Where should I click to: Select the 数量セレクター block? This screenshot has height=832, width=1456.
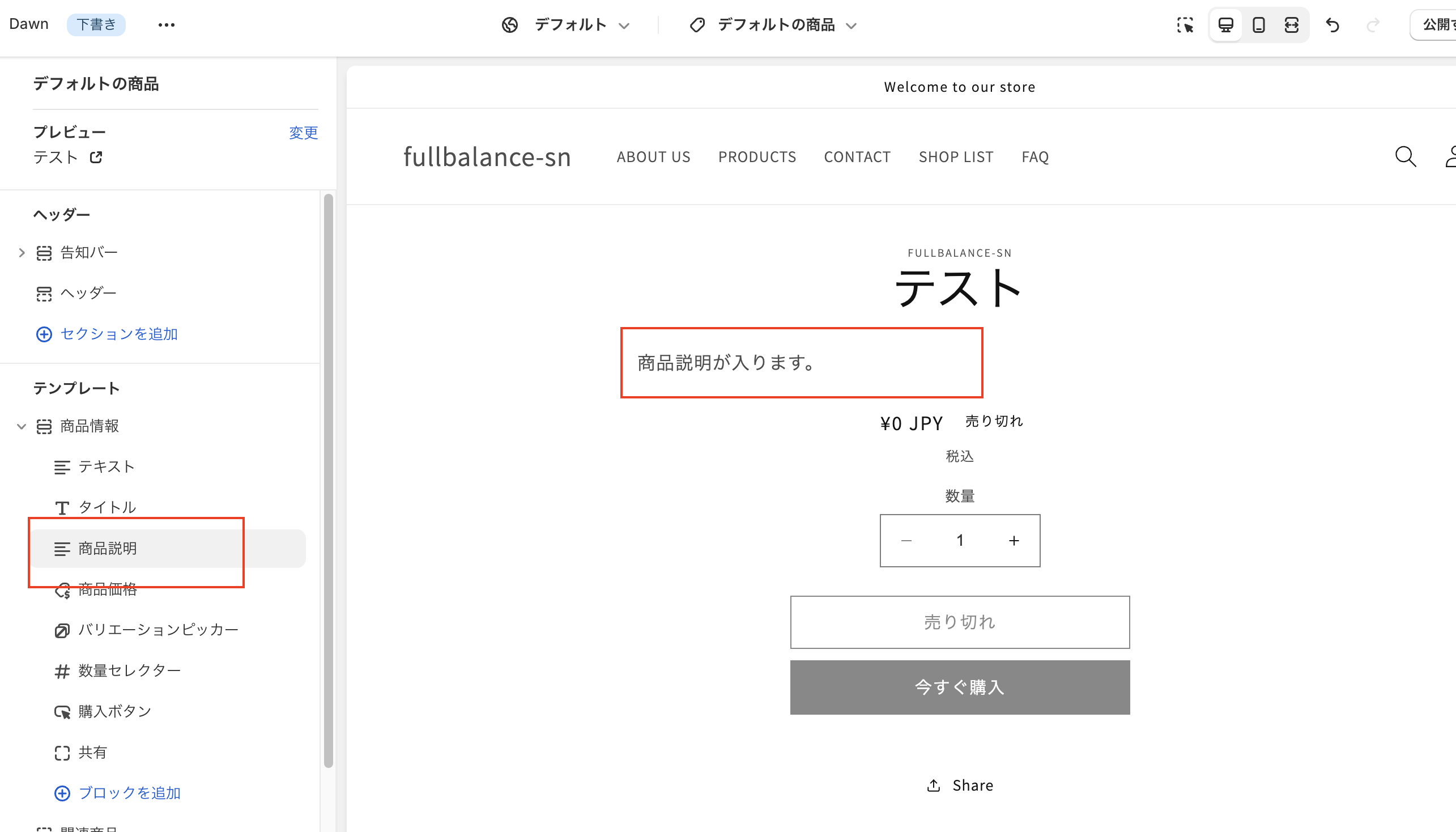129,671
